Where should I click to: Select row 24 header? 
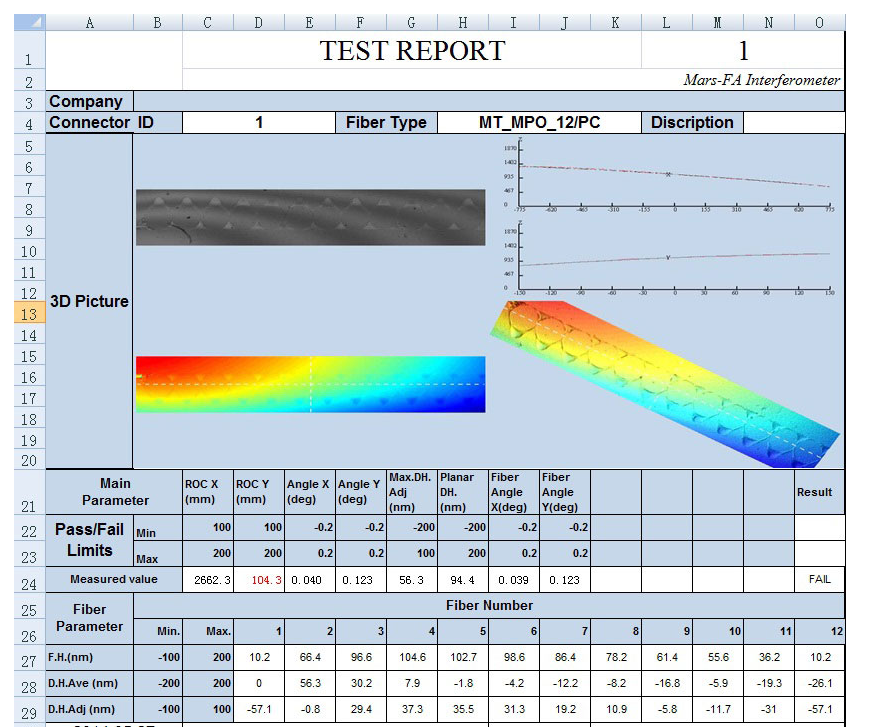[x=30, y=581]
